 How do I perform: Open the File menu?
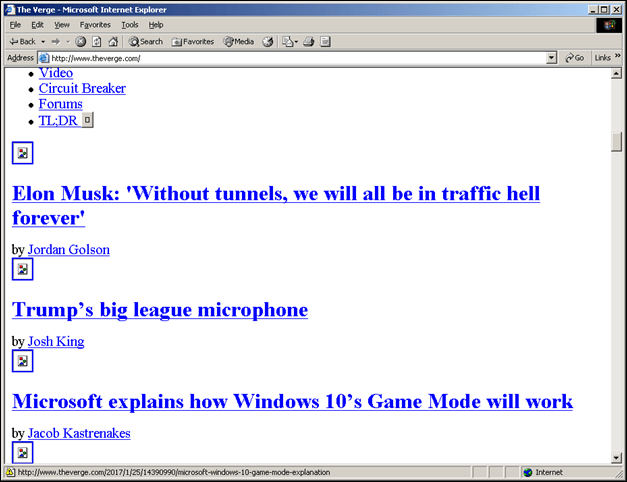[x=15, y=25]
